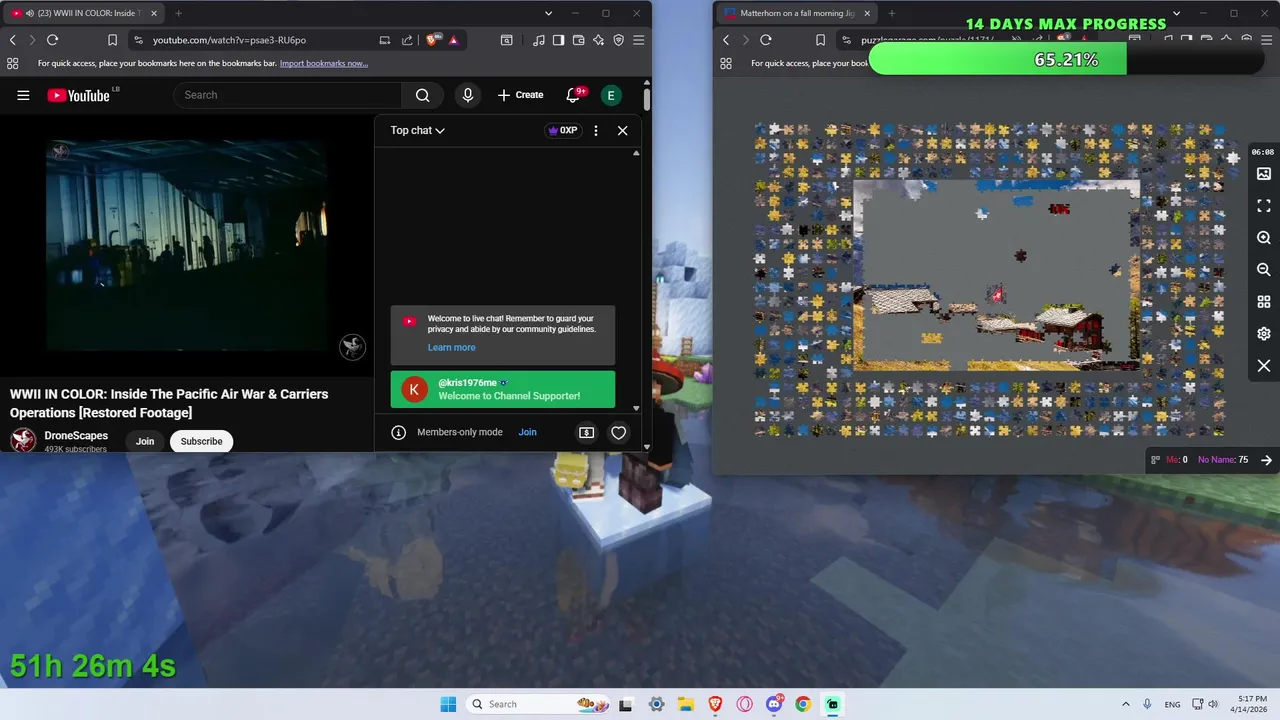This screenshot has width=1280, height=720.
Task: Open the DroneScapes channel avatar
Action: click(x=23, y=441)
